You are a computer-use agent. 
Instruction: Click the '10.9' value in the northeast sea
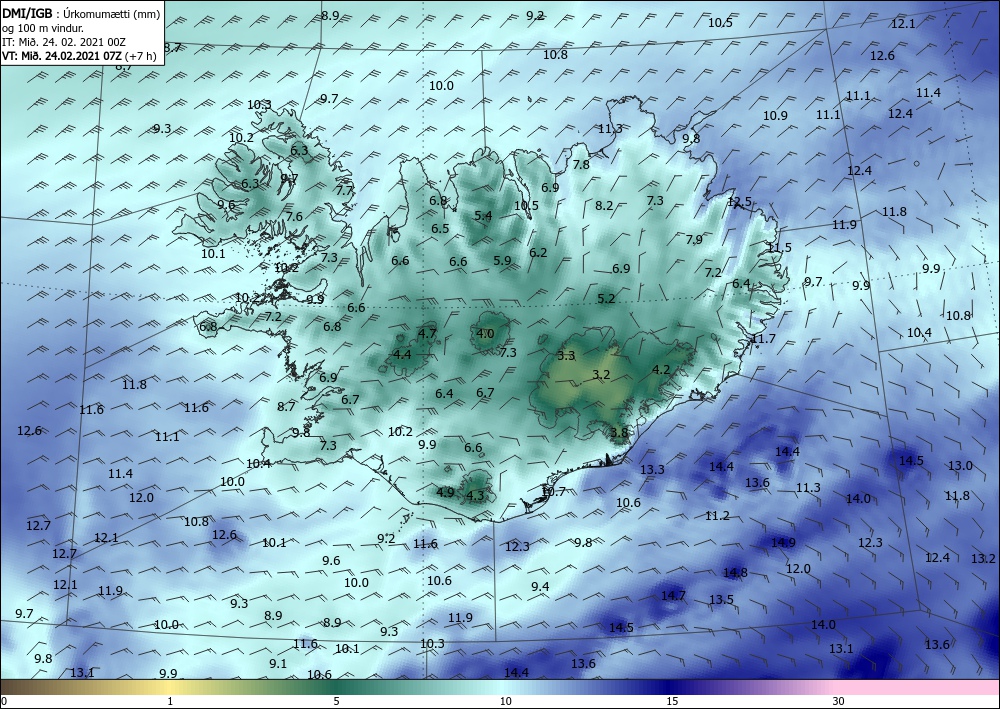pyautogui.click(x=776, y=115)
